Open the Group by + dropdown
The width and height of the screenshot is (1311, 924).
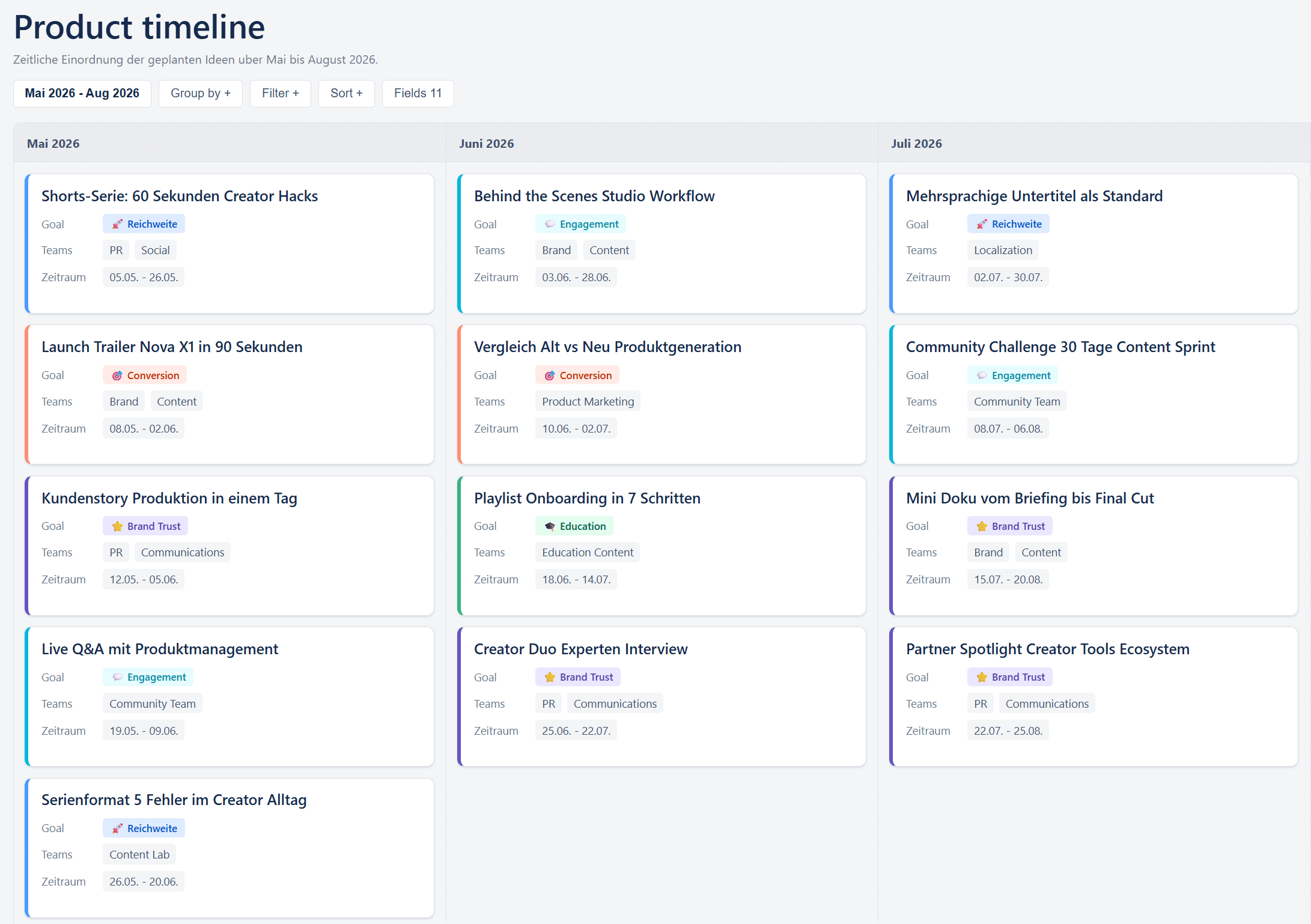coord(200,93)
